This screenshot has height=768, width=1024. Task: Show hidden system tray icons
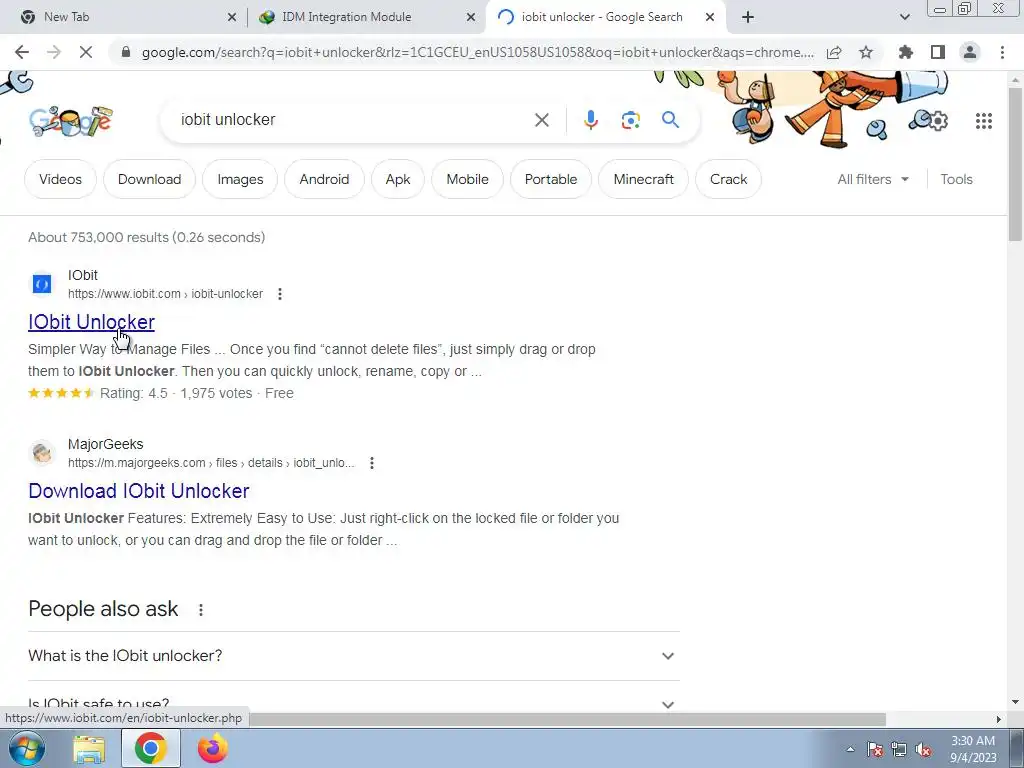850,750
